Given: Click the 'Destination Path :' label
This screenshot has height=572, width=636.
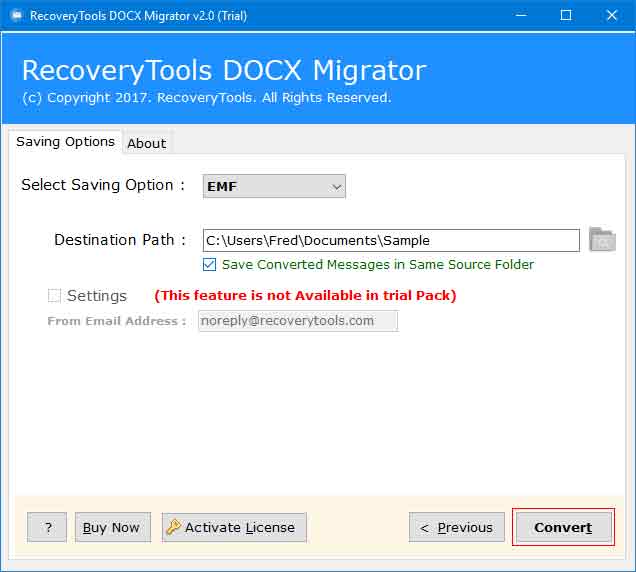Looking at the screenshot, I should [120, 240].
